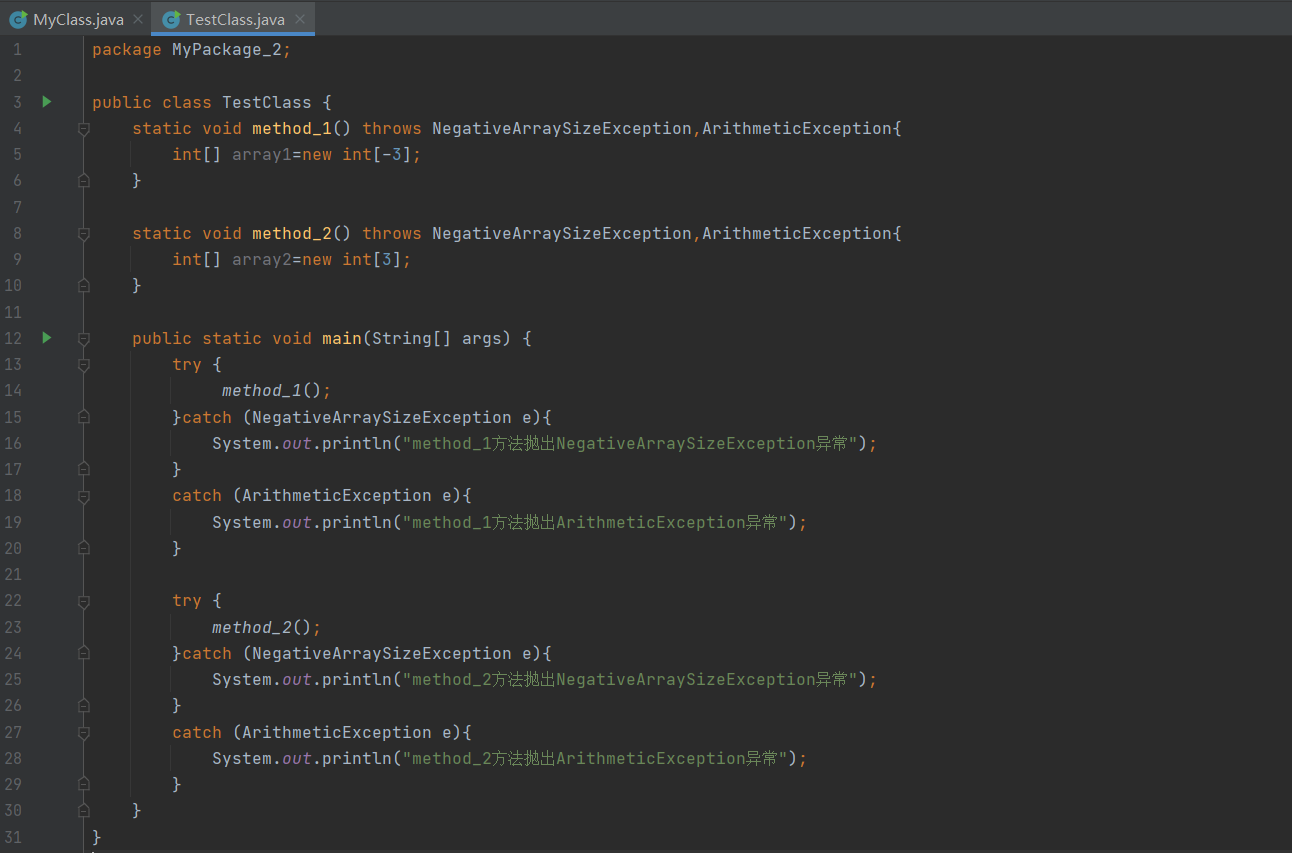Click 'ArithmeticException' in the line 18 catch
This screenshot has height=853, width=1292.
[337, 496]
